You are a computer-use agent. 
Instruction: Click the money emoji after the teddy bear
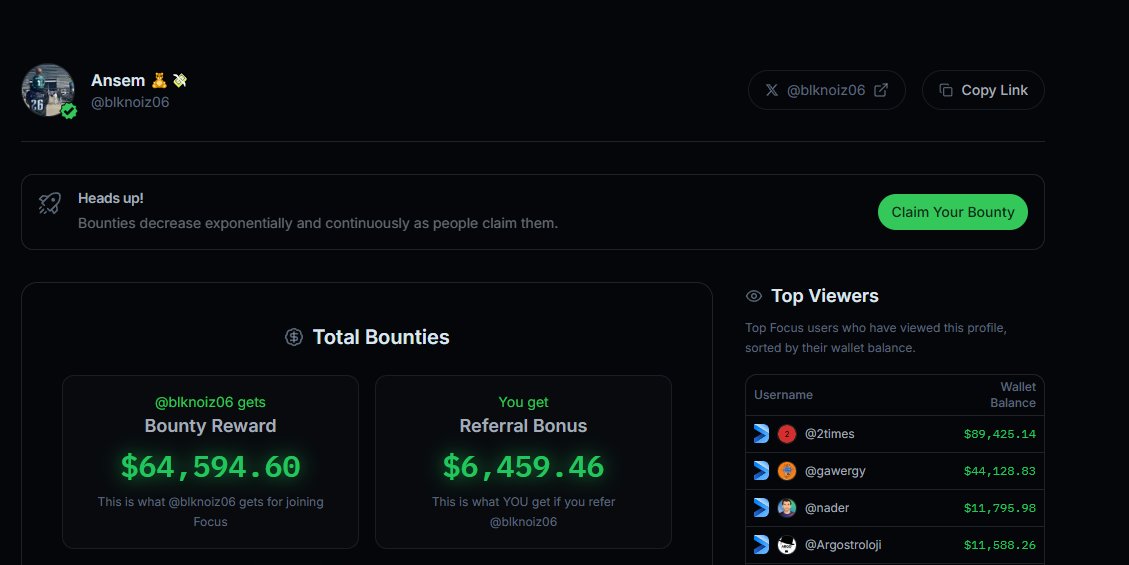(180, 80)
